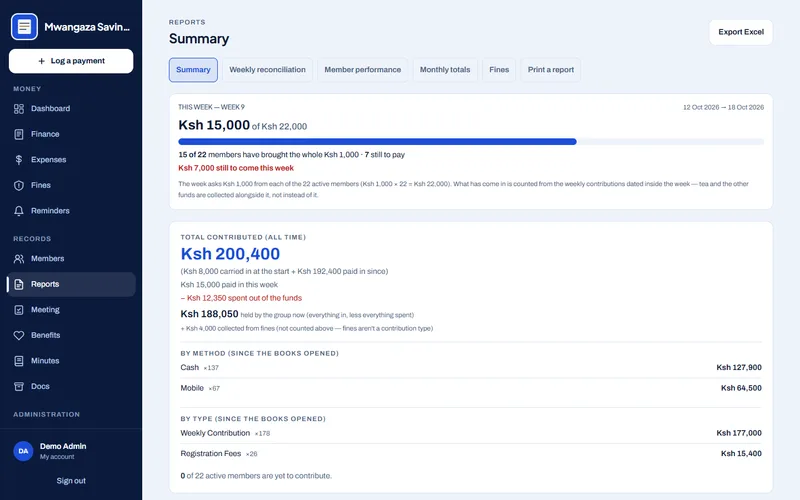Click the This Week — Week 9 label
The height and width of the screenshot is (500, 800).
[211, 107]
